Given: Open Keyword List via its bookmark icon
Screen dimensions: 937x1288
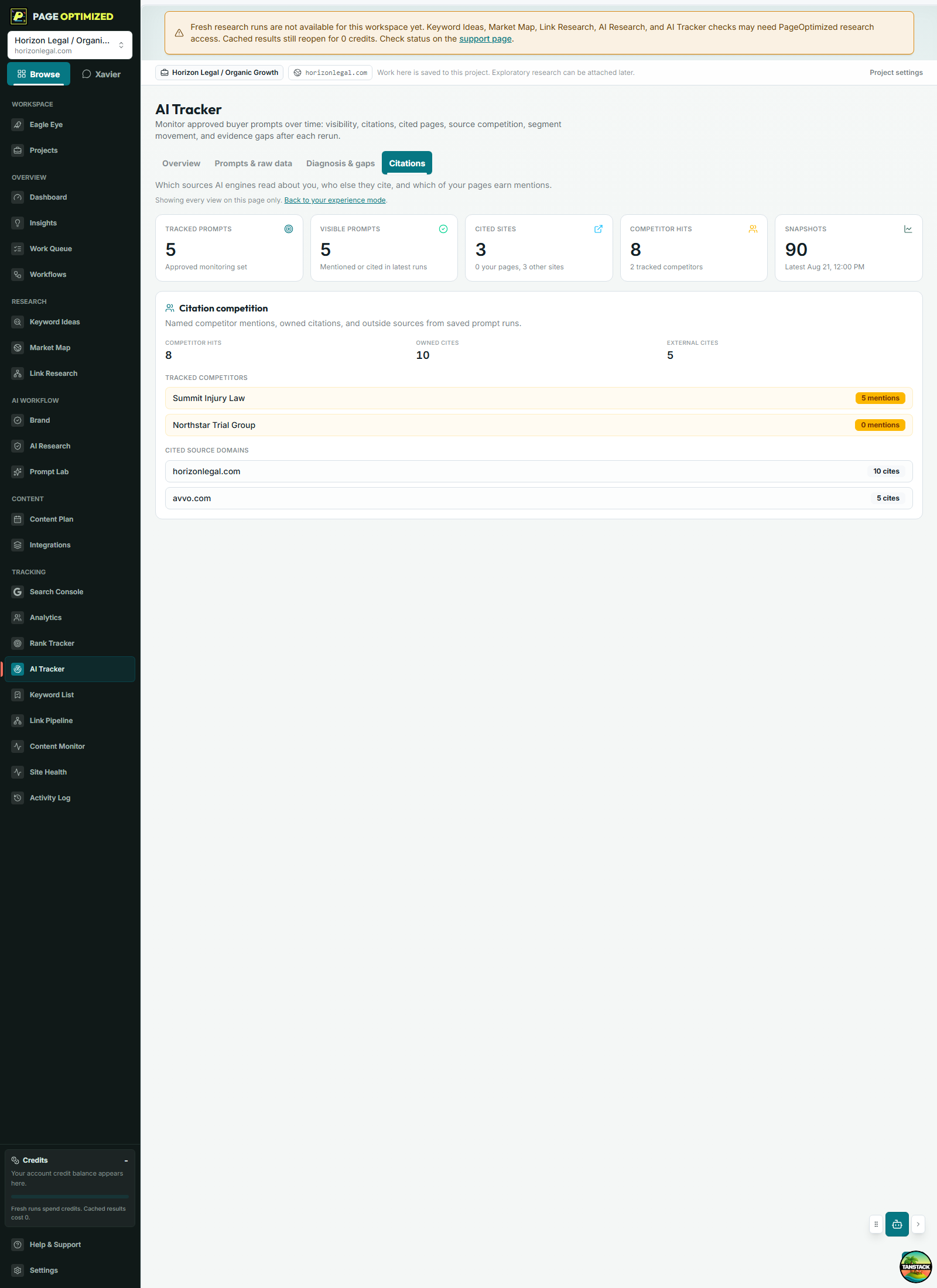Looking at the screenshot, I should (18, 695).
